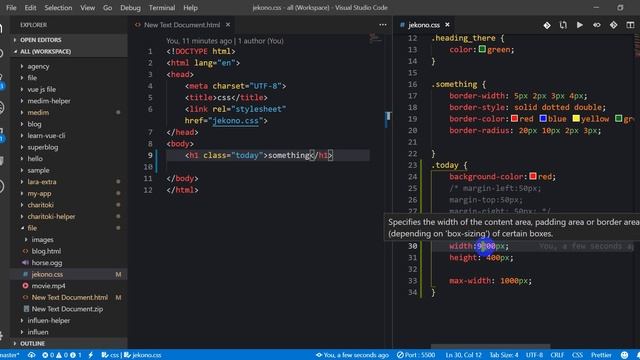Click the horizontal scrollbar in CSS editor
The width and height of the screenshot is (640, 360).
[x=490, y=347]
